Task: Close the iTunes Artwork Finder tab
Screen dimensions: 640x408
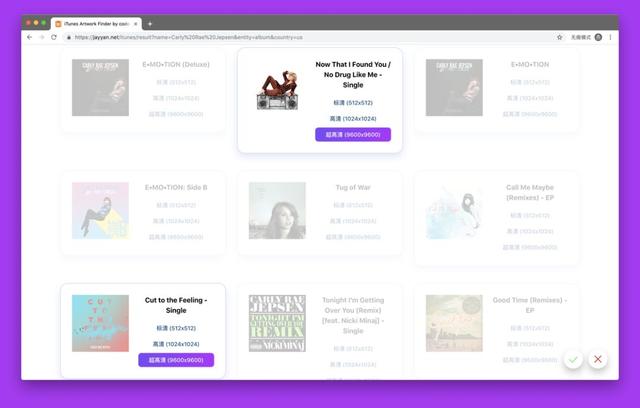Action: (x=136, y=24)
